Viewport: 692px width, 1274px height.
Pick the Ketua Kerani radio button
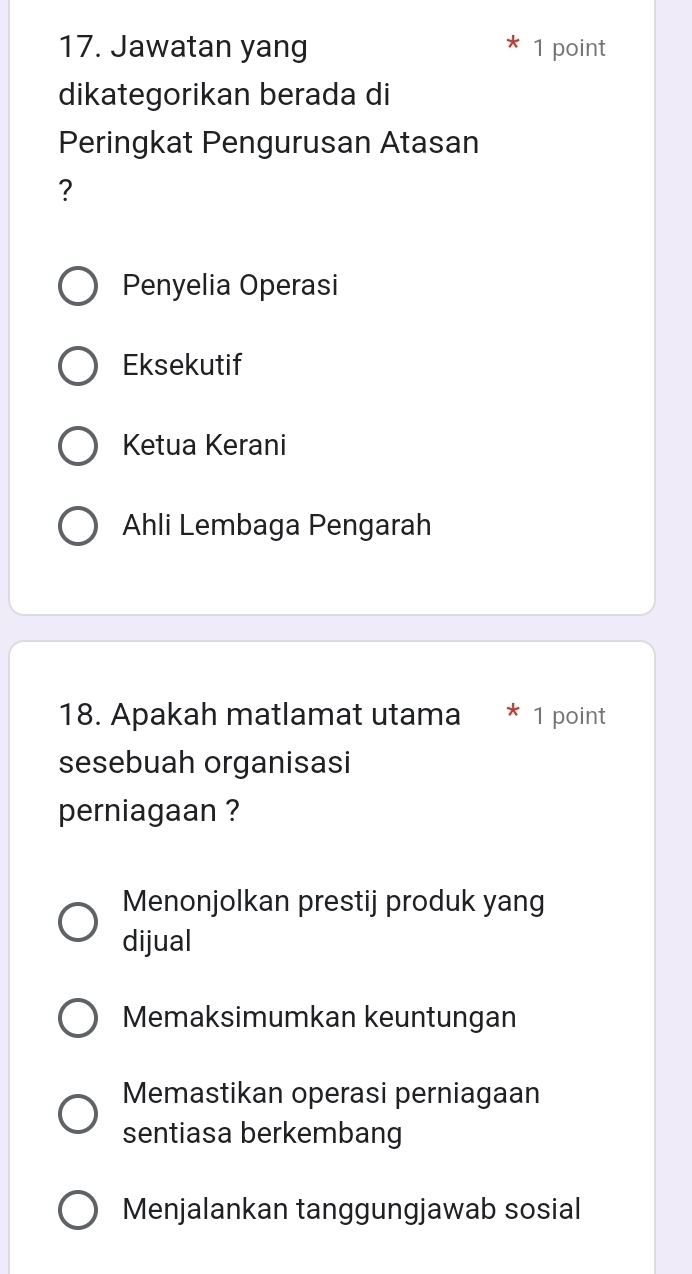click(79, 446)
